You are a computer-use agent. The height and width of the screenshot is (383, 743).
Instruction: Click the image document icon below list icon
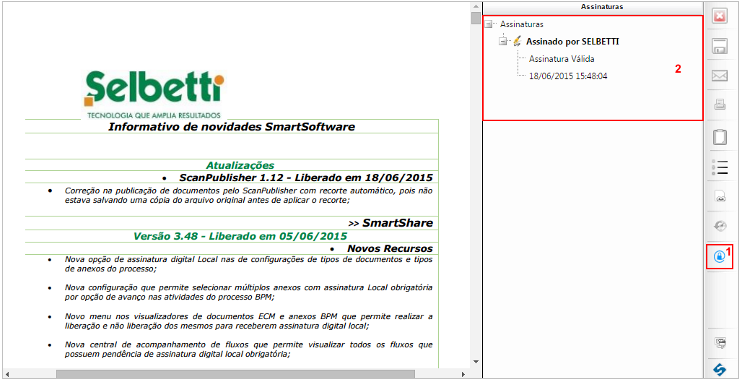[719, 197]
